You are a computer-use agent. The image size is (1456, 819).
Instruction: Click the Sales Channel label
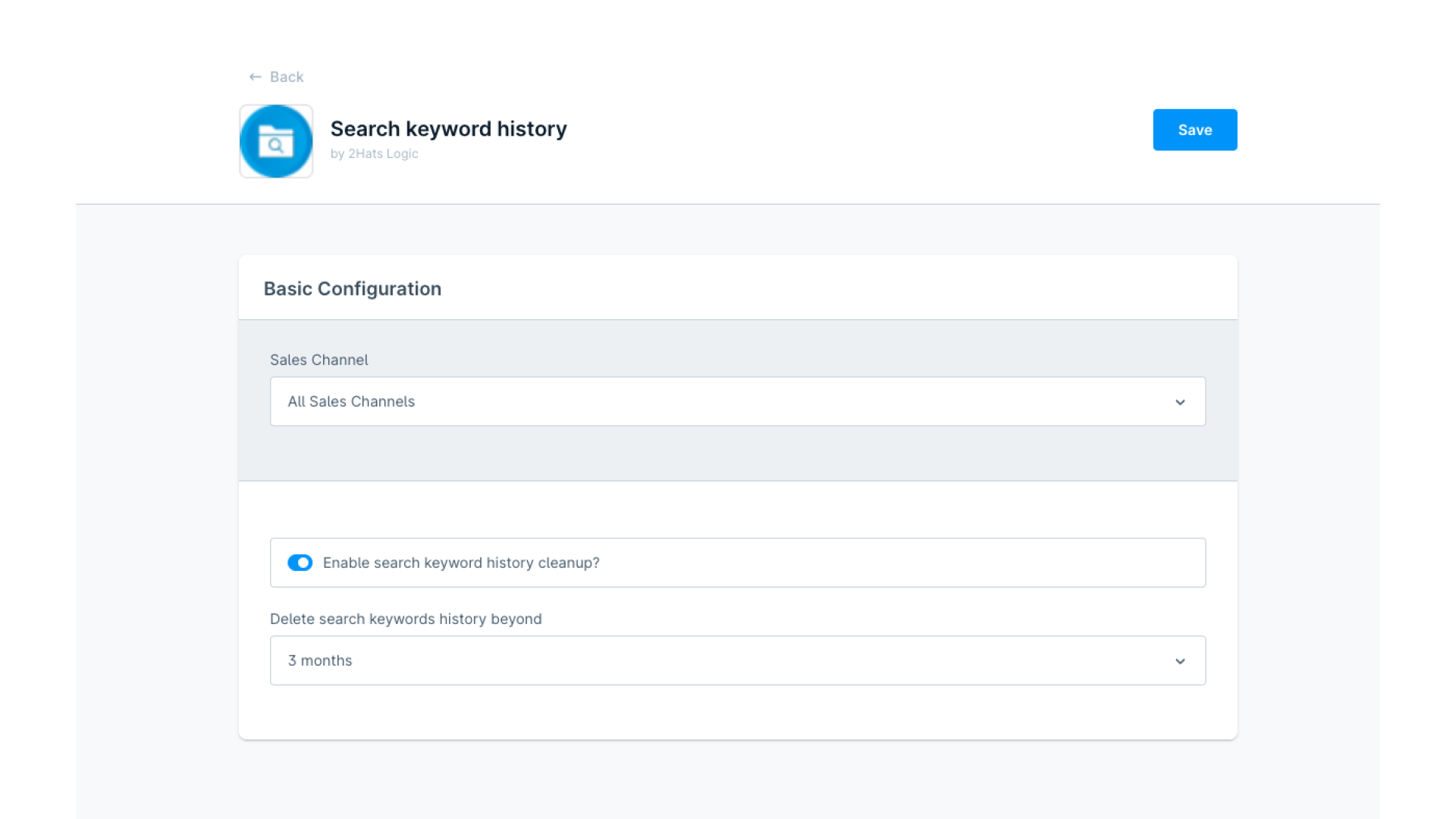319,360
